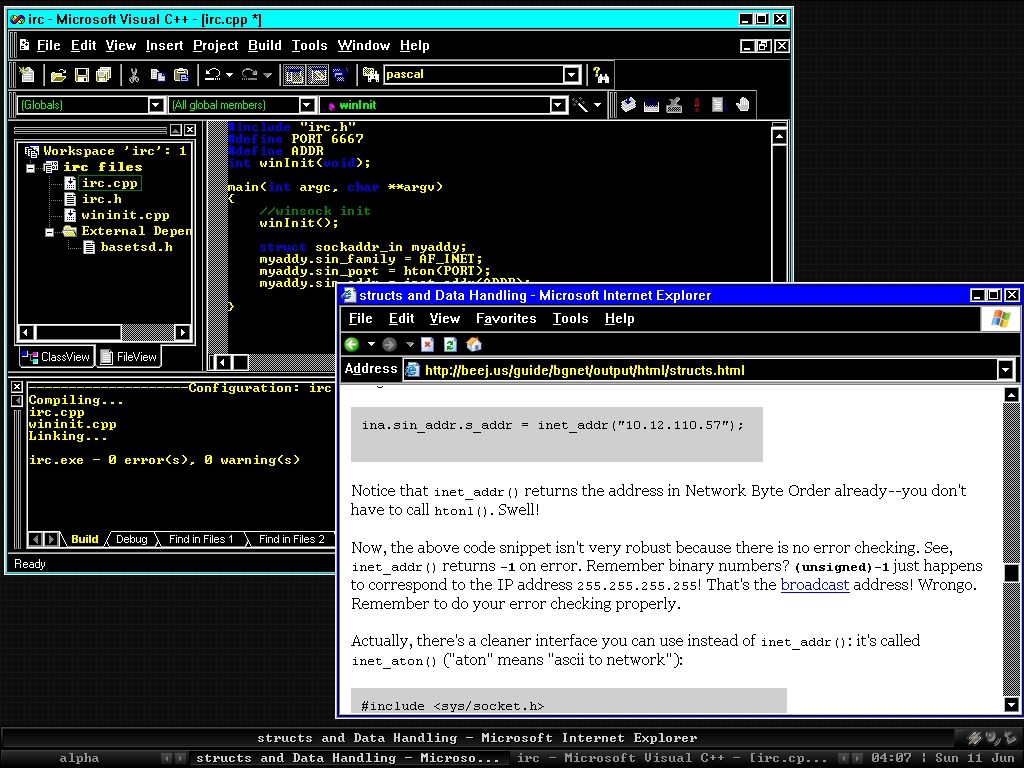Open the Redo history dropdown arrow
1024x768 pixels.
267,75
